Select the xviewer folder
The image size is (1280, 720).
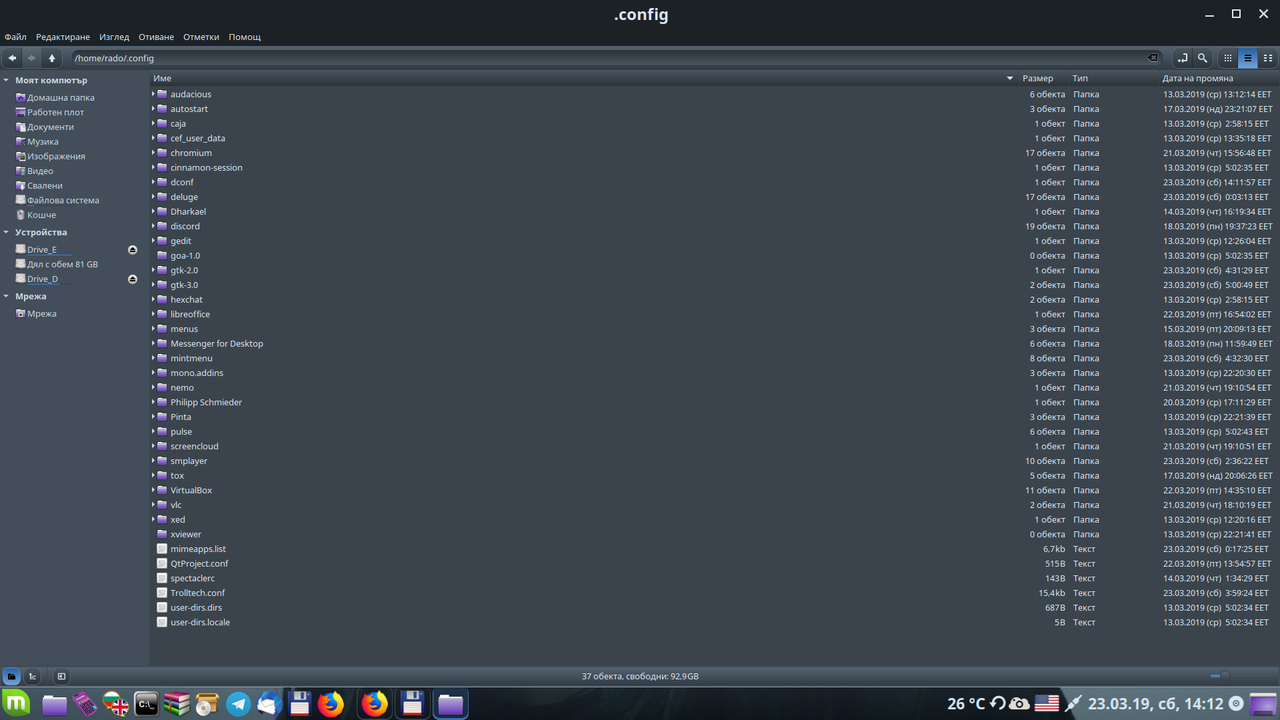tap(186, 534)
